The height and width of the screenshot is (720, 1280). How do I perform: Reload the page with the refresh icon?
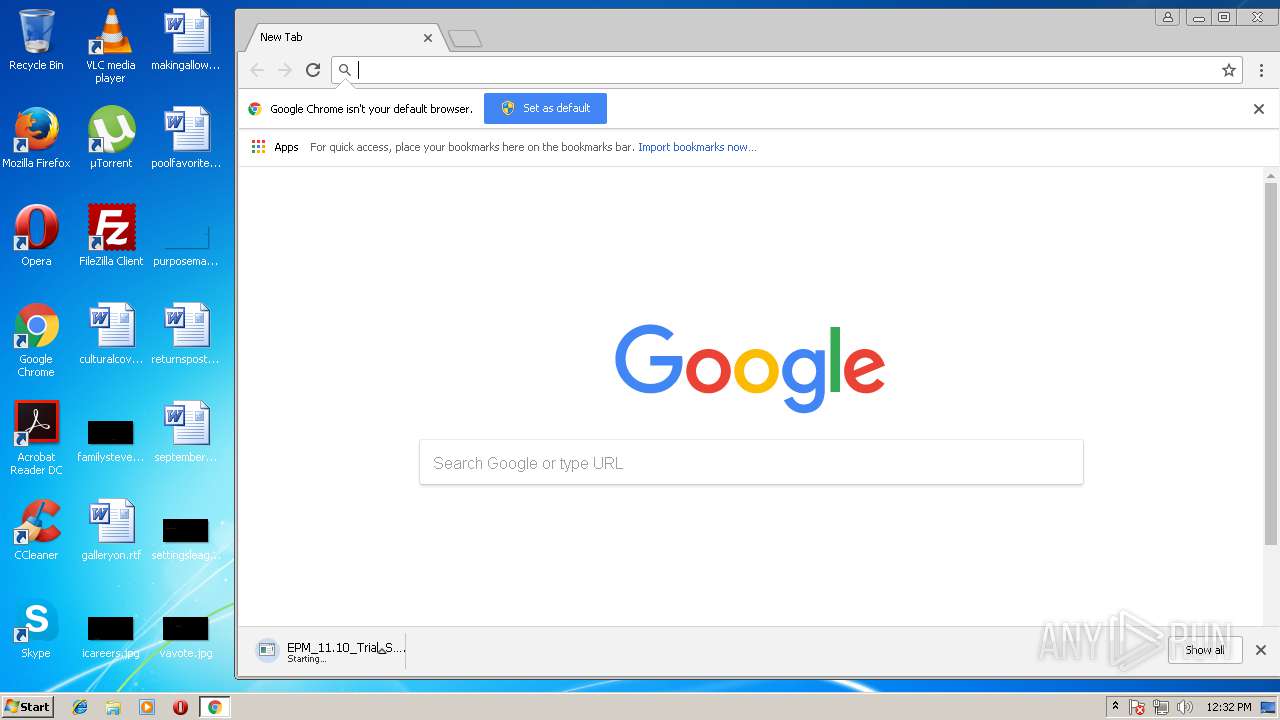click(x=313, y=70)
